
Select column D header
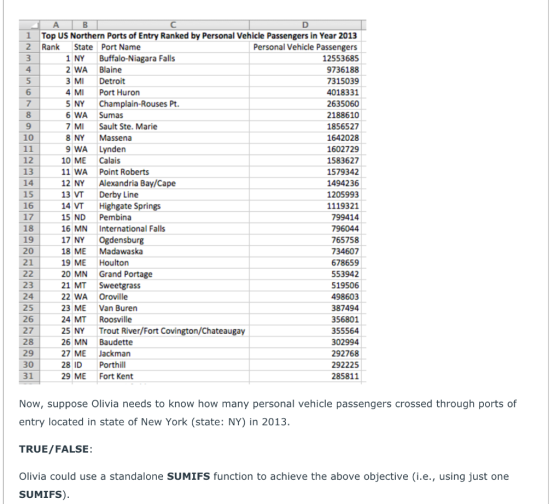click(x=305, y=25)
